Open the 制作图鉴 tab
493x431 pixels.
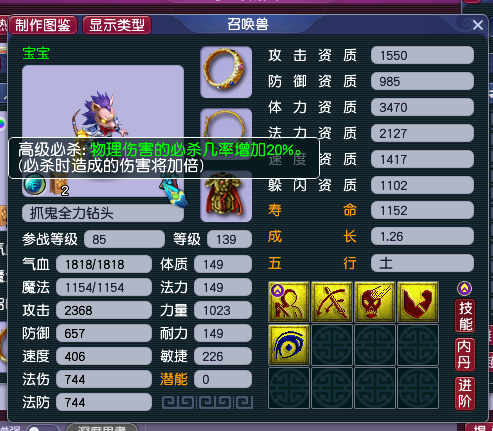coord(43,25)
